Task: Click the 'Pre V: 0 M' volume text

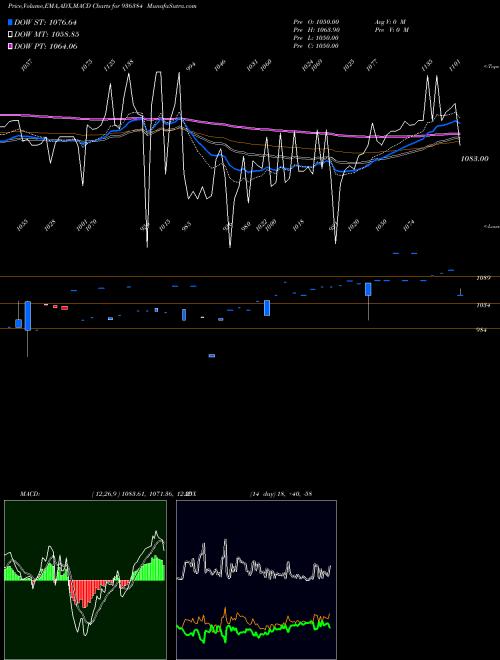Action: tap(391, 30)
